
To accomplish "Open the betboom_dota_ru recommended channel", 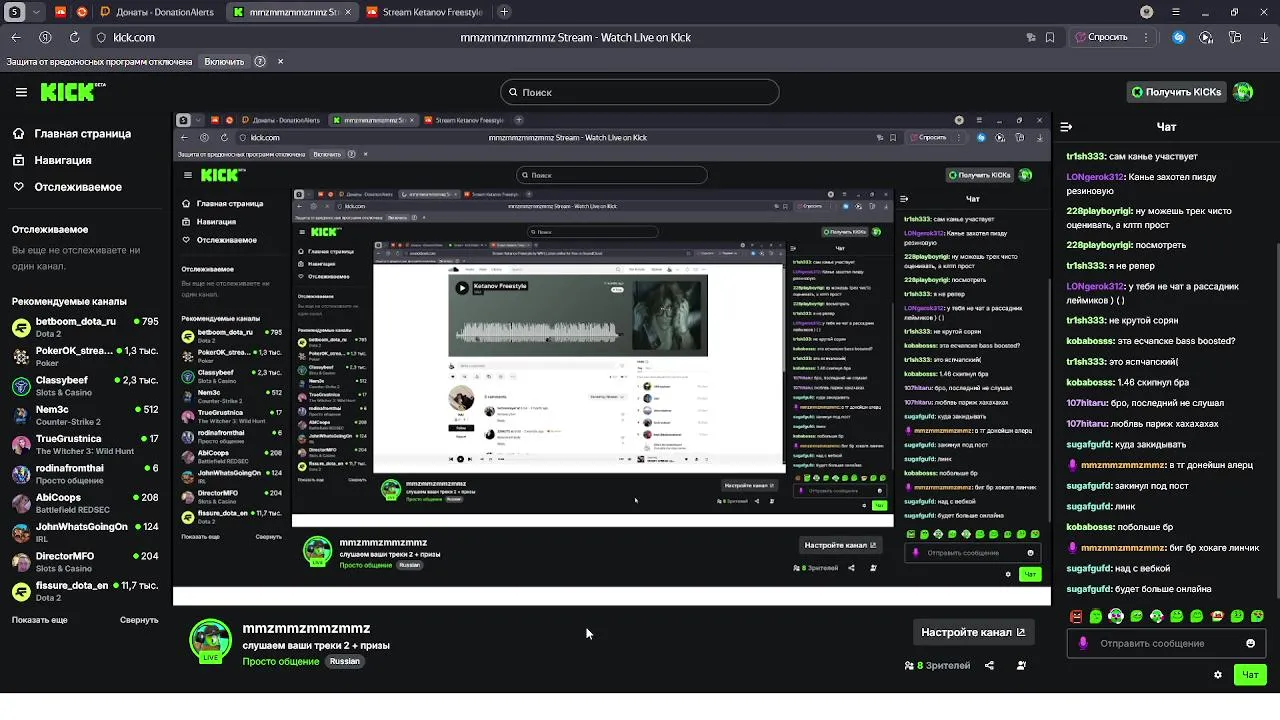I will coord(85,327).
